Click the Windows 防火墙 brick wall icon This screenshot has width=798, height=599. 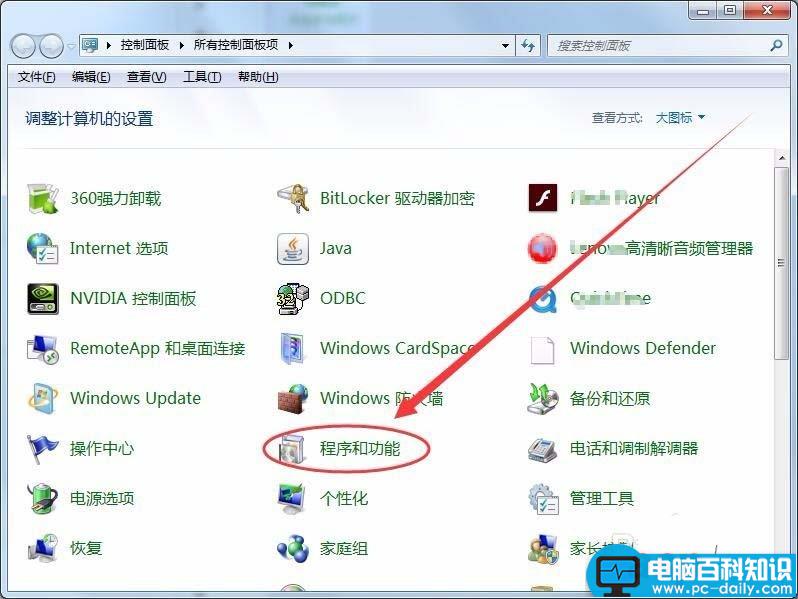point(293,398)
